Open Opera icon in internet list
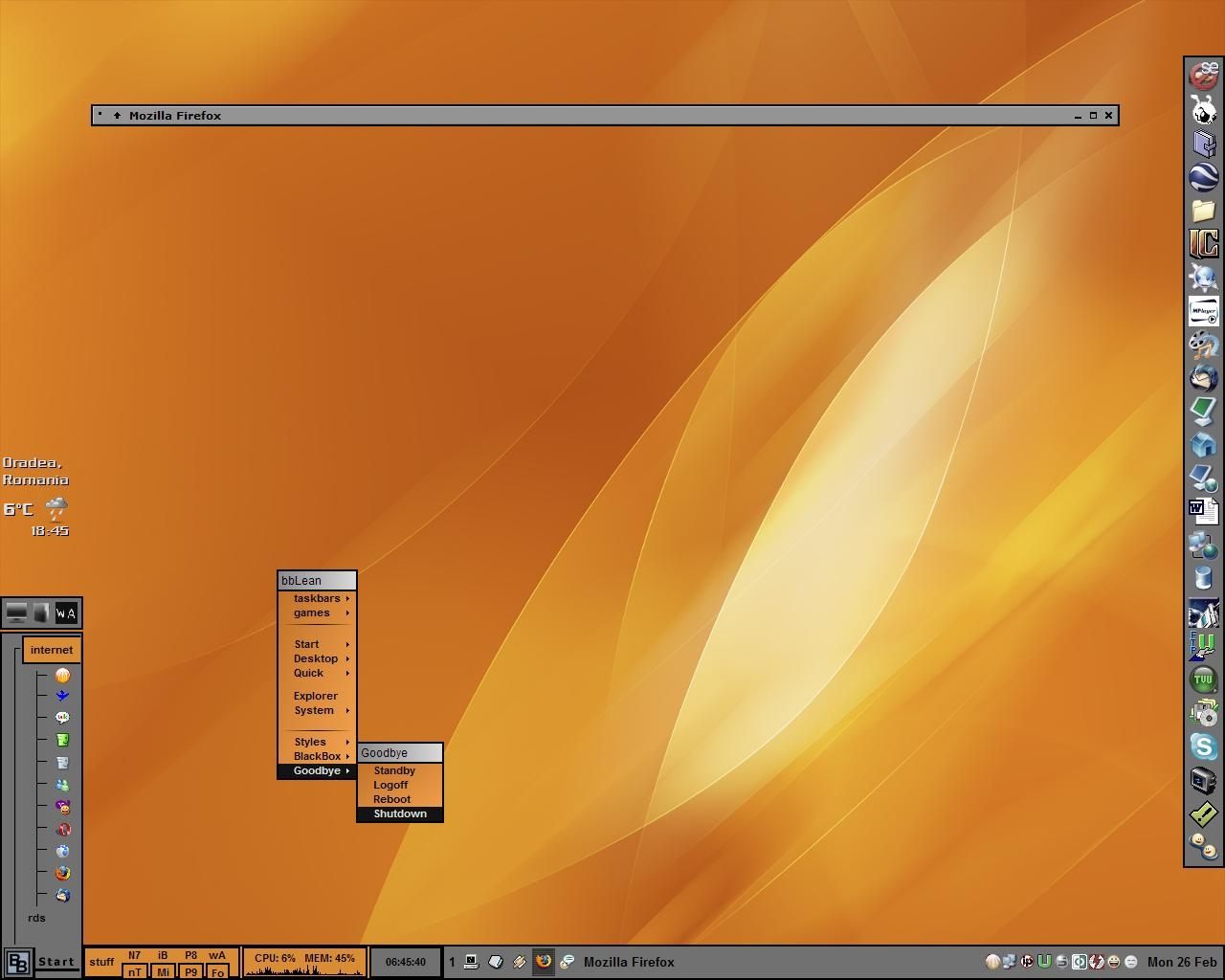 (63, 829)
